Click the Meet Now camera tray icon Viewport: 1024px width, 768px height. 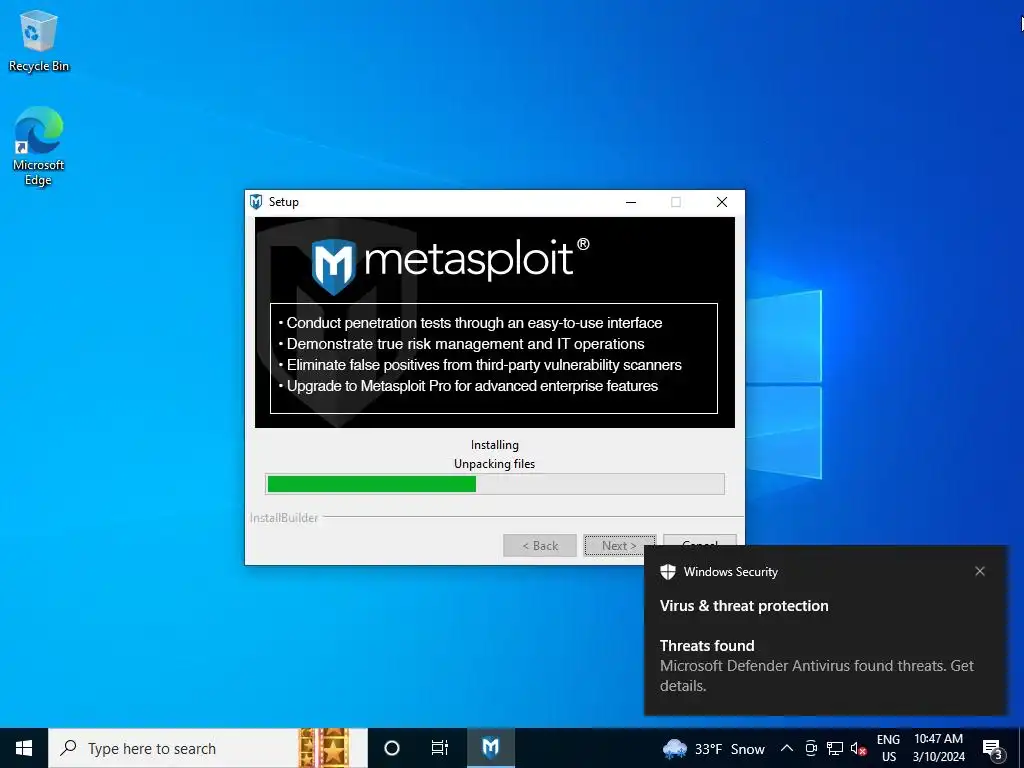pos(811,748)
